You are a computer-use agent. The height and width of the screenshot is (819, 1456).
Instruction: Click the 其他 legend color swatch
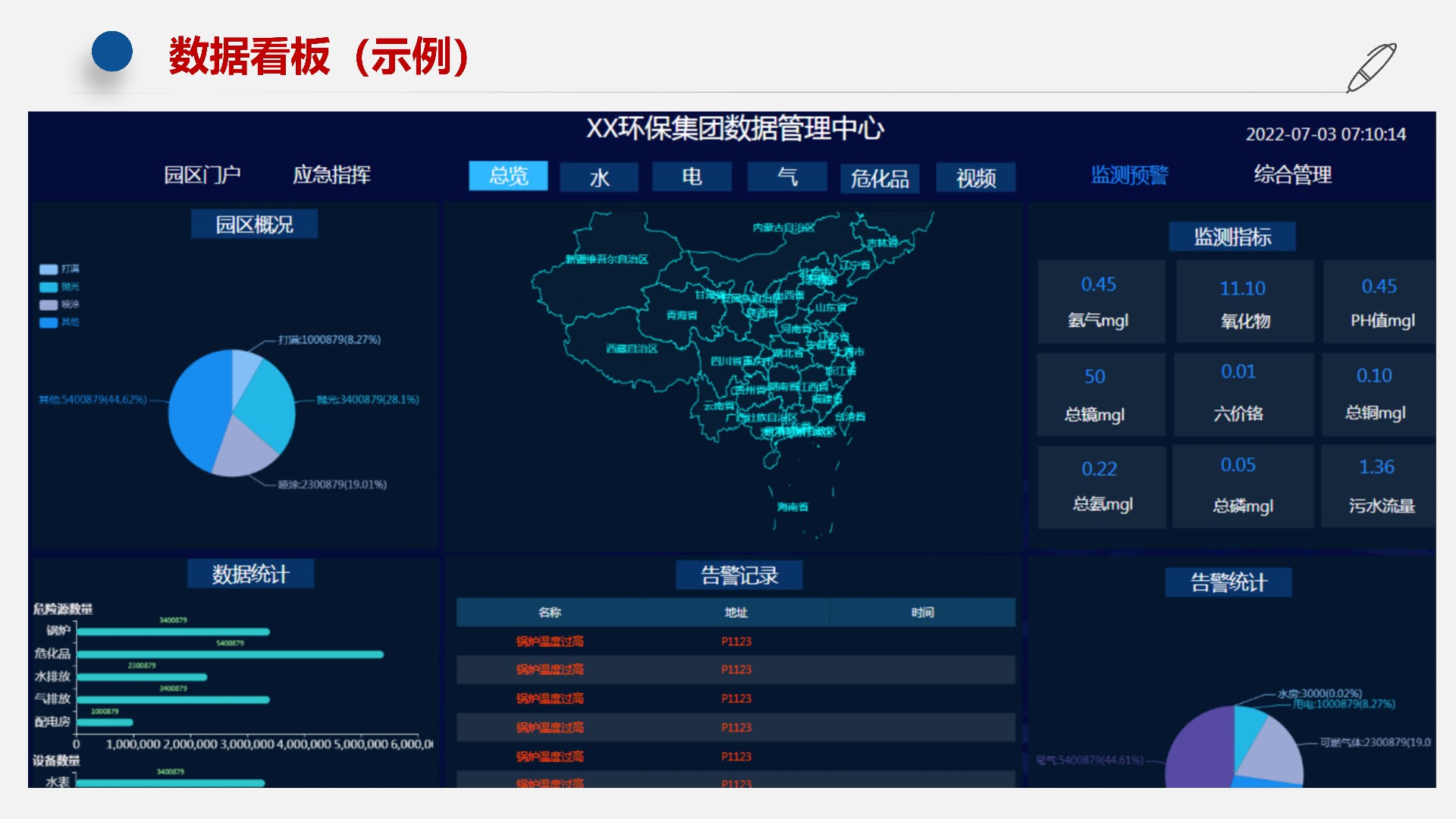click(49, 322)
